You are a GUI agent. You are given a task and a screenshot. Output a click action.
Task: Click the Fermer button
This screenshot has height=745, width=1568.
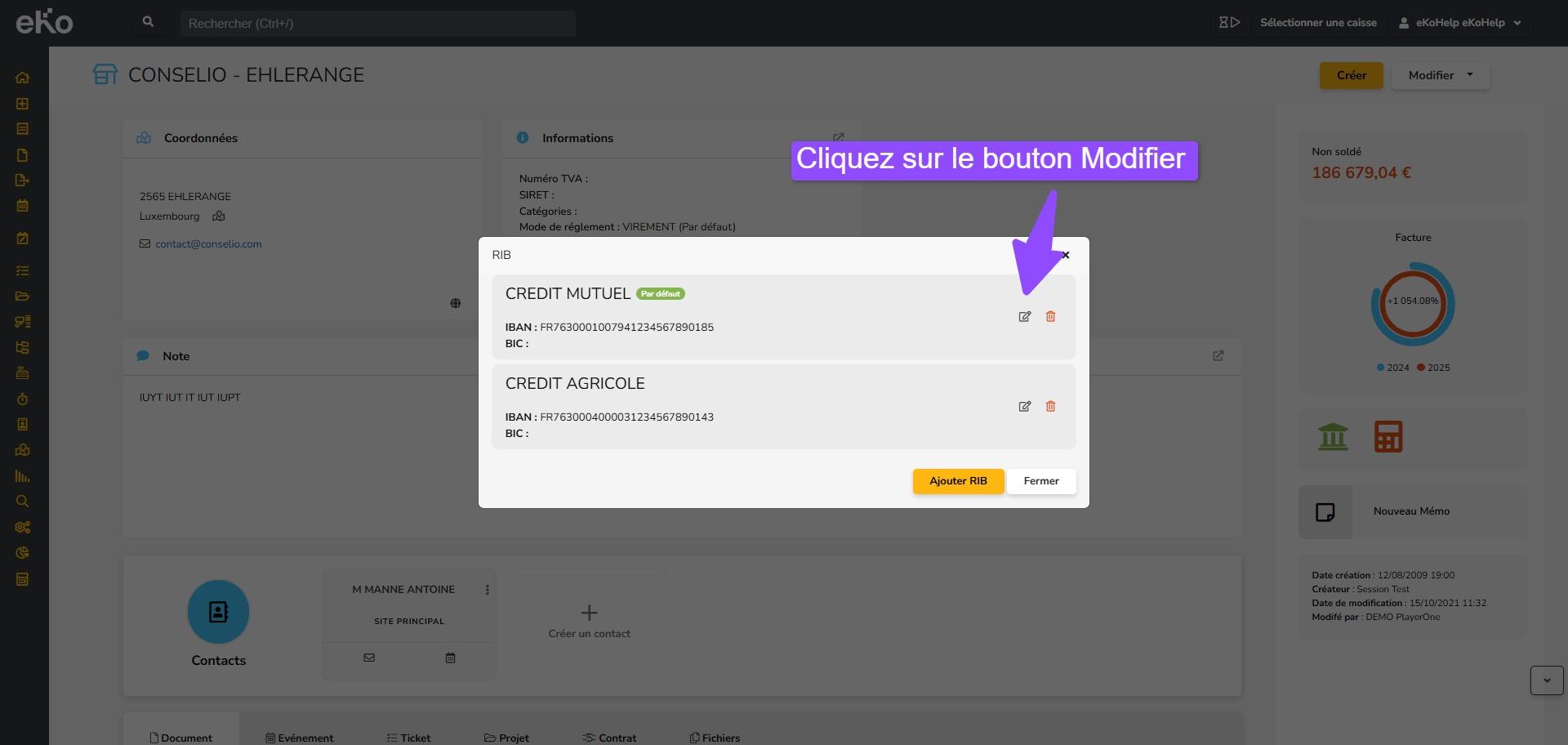(1040, 481)
